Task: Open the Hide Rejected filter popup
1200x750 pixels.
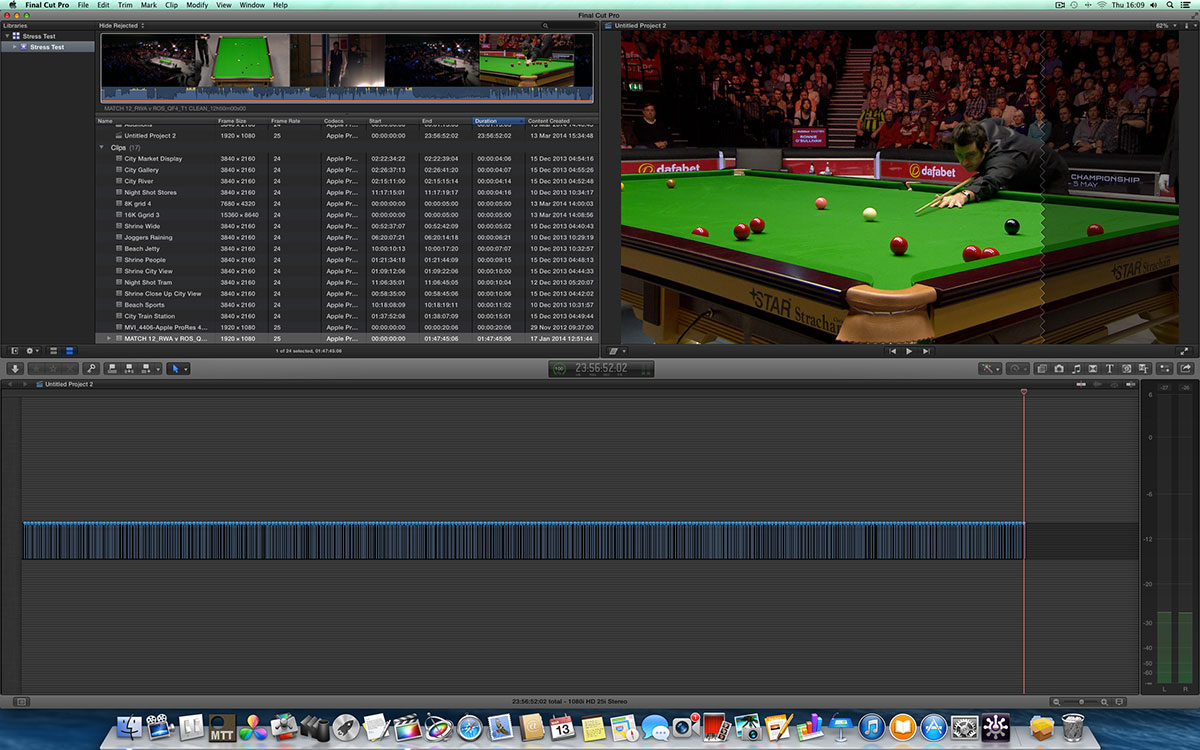Action: 120,25
